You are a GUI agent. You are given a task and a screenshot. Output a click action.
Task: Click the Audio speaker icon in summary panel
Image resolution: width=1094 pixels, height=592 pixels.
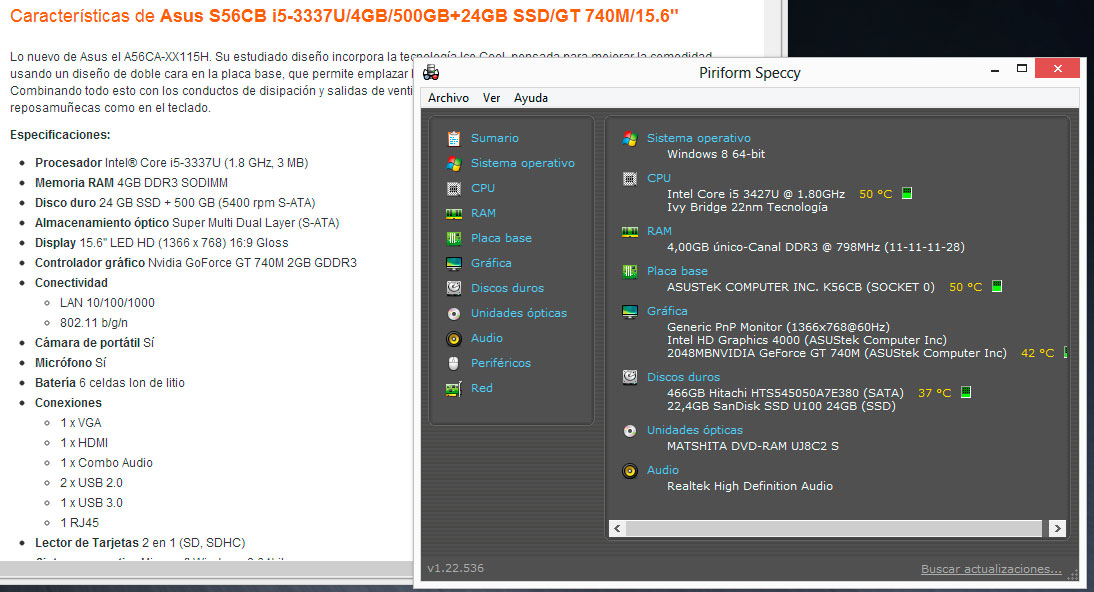(x=629, y=471)
